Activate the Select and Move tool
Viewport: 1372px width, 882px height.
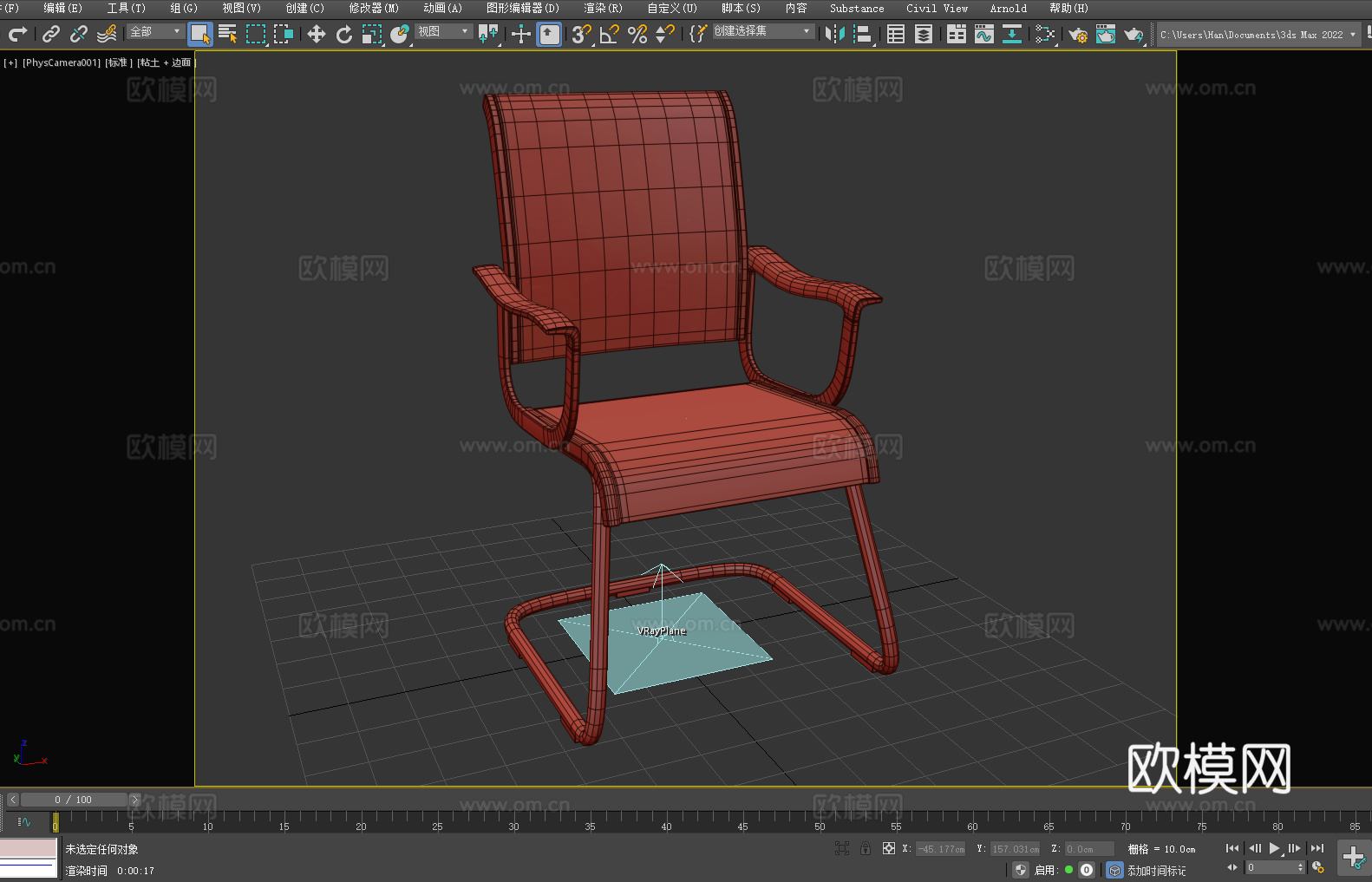point(317,34)
